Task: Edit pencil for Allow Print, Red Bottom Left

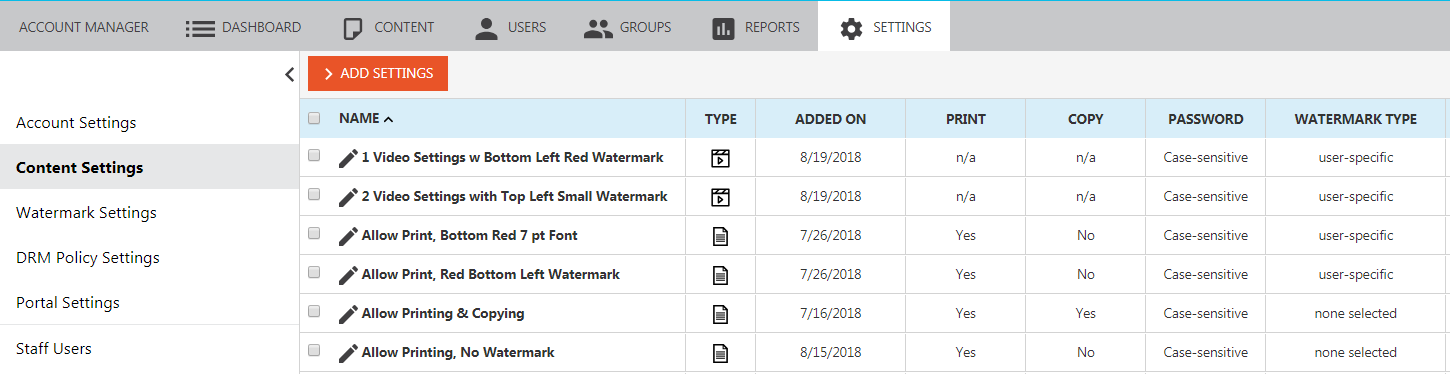Action: click(348, 275)
